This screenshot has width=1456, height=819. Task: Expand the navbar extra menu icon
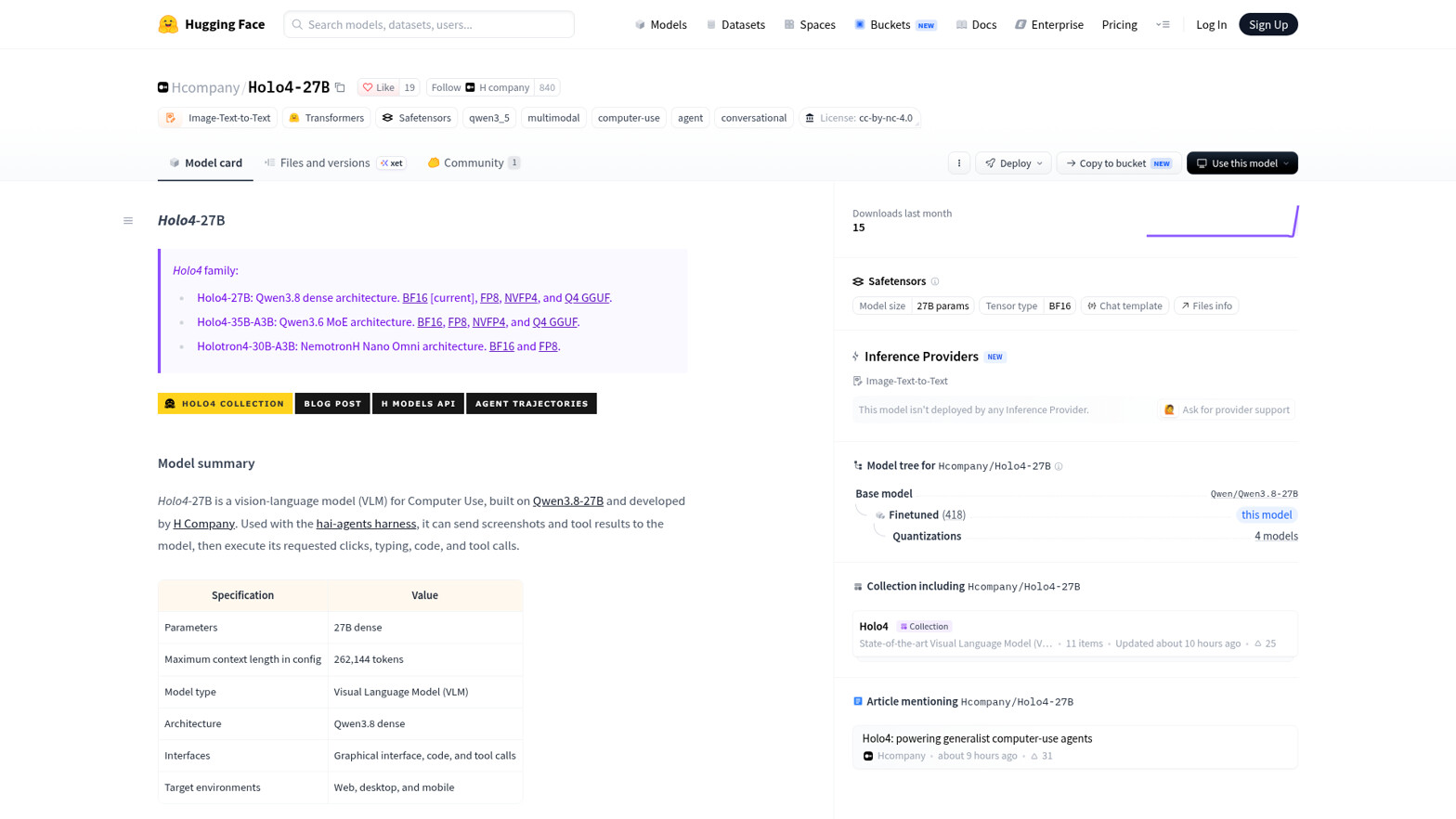click(x=1163, y=24)
